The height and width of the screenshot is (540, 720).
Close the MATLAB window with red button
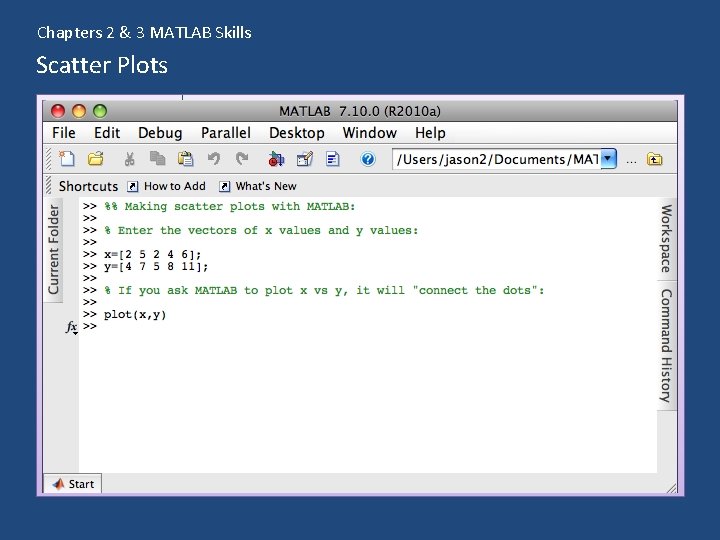[x=58, y=111]
